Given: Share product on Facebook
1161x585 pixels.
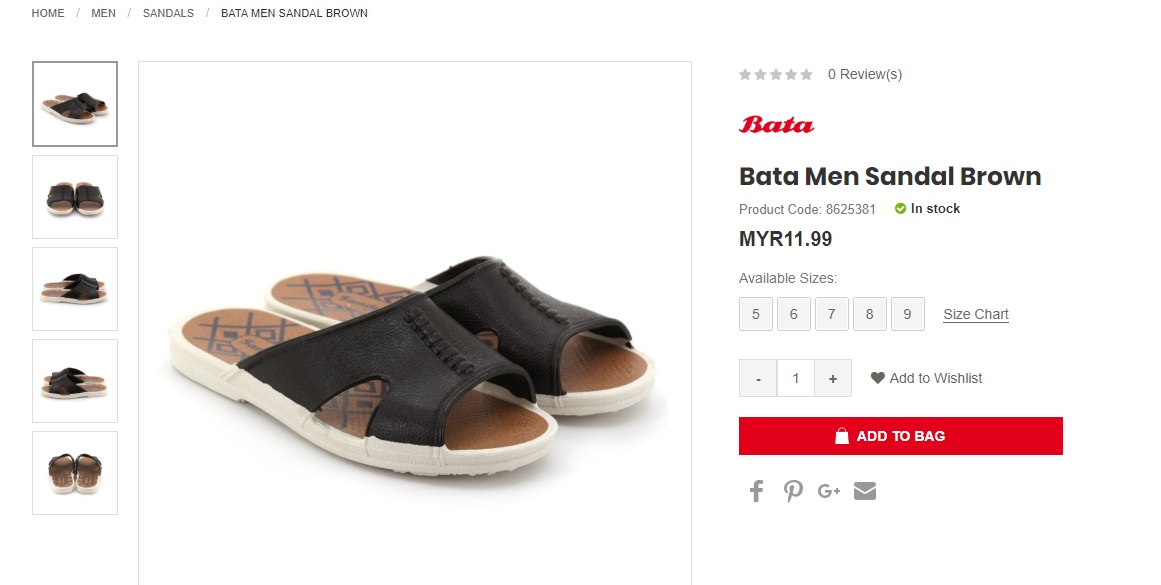Looking at the screenshot, I should pos(757,491).
